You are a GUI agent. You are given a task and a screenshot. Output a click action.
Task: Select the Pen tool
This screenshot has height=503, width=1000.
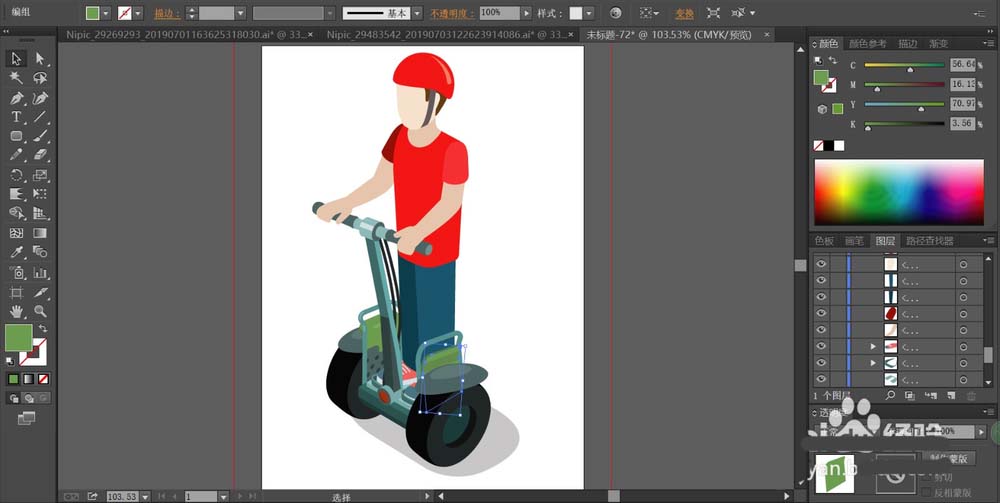pyautogui.click(x=16, y=98)
